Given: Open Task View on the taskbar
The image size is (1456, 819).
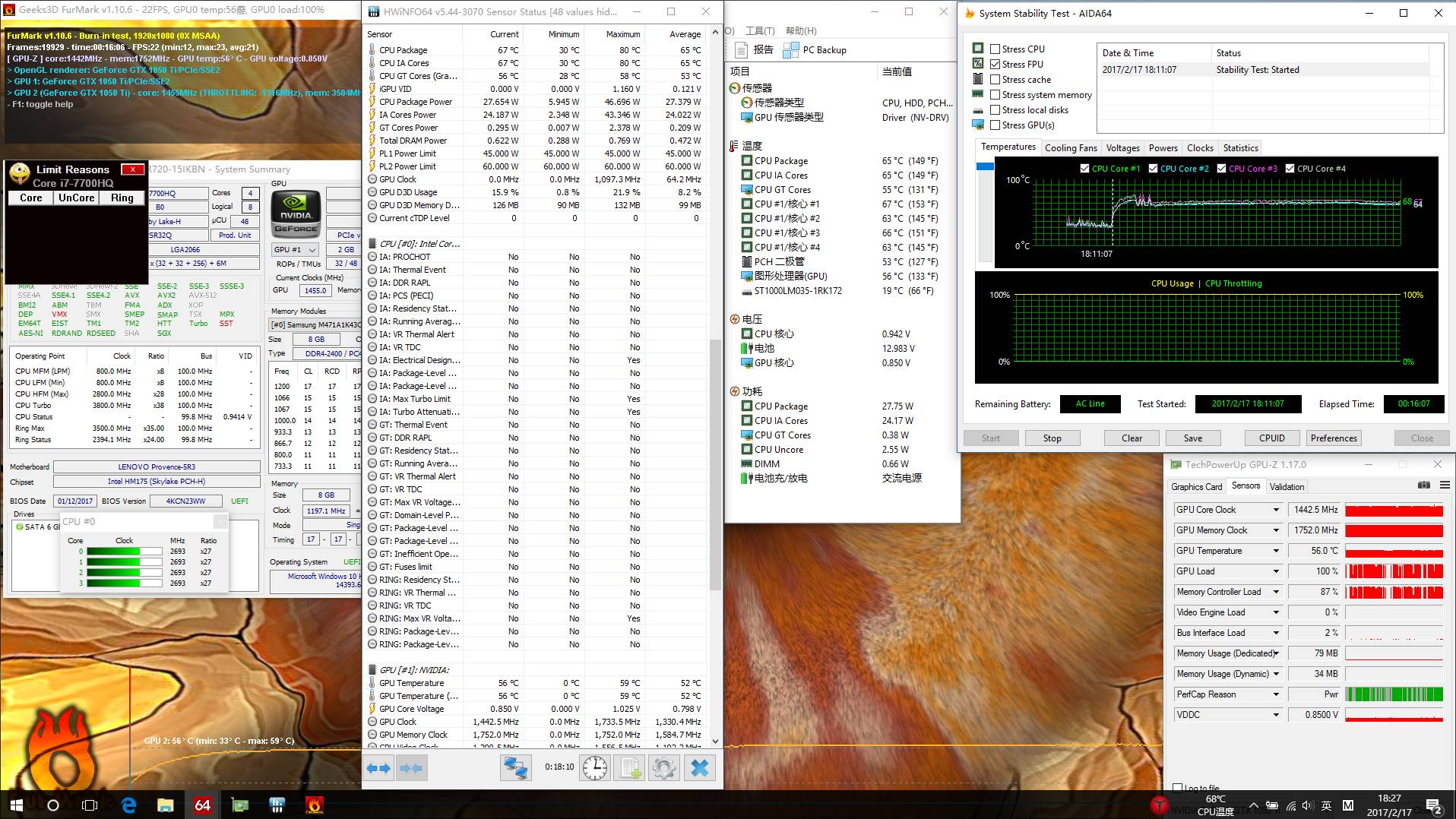Looking at the screenshot, I should click(90, 805).
